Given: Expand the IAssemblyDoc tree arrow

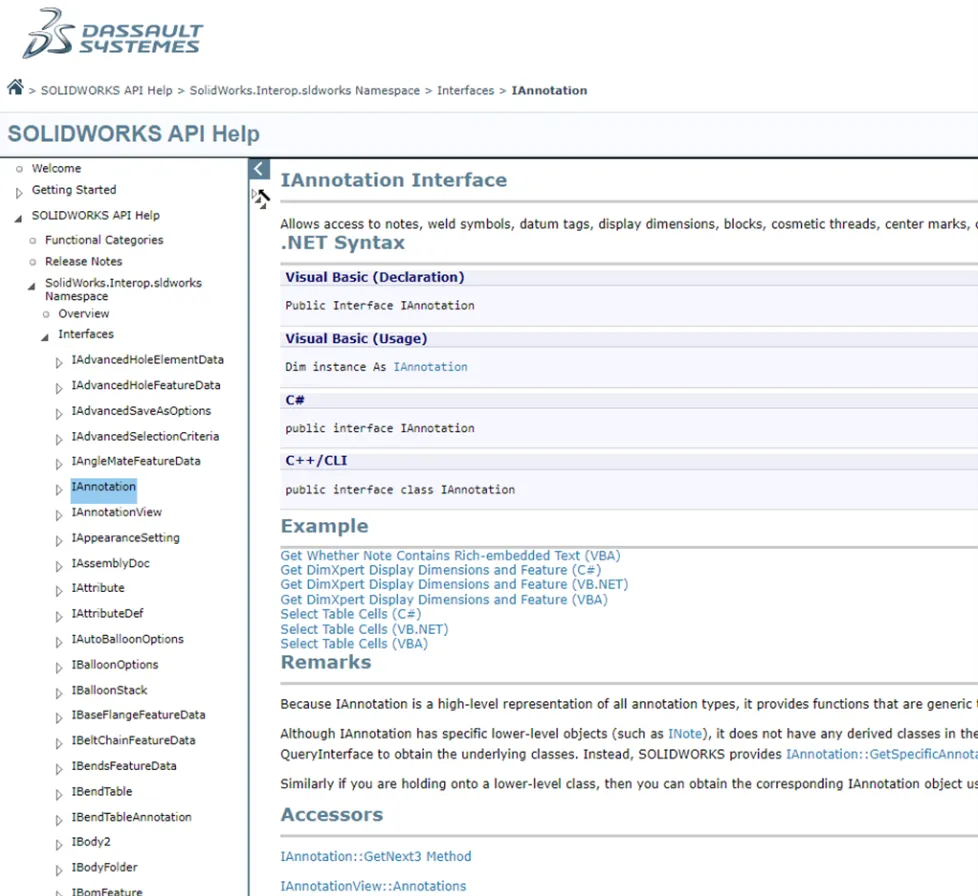Looking at the screenshot, I should (x=59, y=566).
